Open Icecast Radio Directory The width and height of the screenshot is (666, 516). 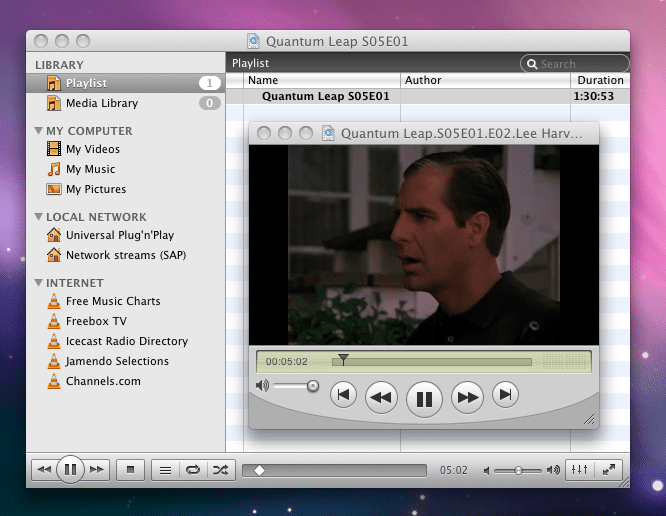coord(126,341)
